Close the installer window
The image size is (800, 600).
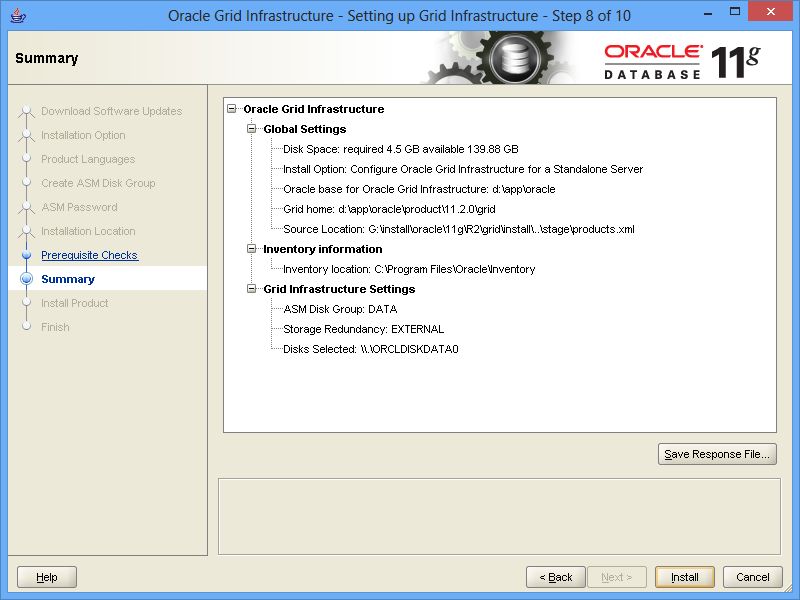click(x=770, y=12)
